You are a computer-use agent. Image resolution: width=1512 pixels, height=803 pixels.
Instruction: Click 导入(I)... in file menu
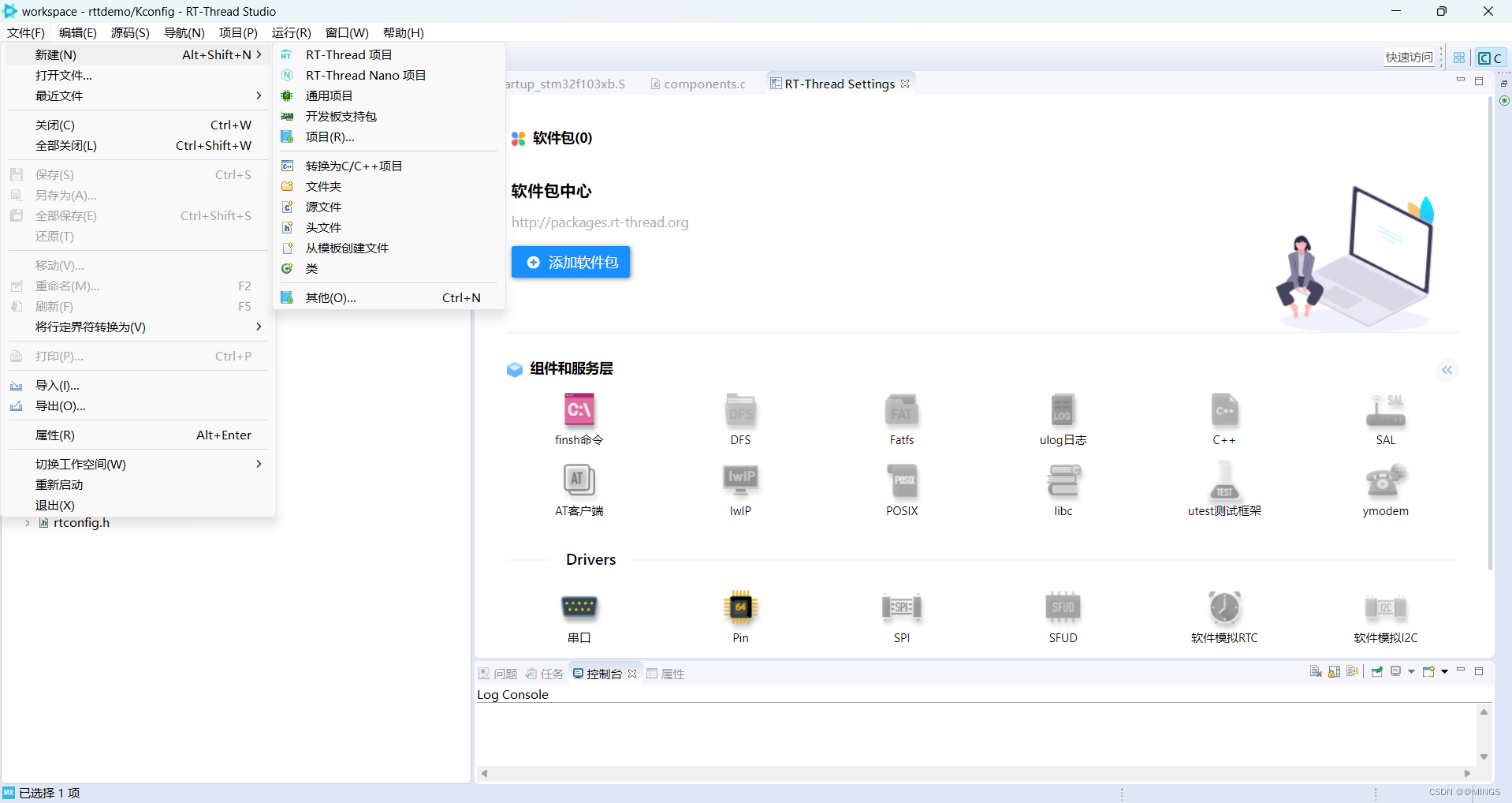pyautogui.click(x=139, y=385)
